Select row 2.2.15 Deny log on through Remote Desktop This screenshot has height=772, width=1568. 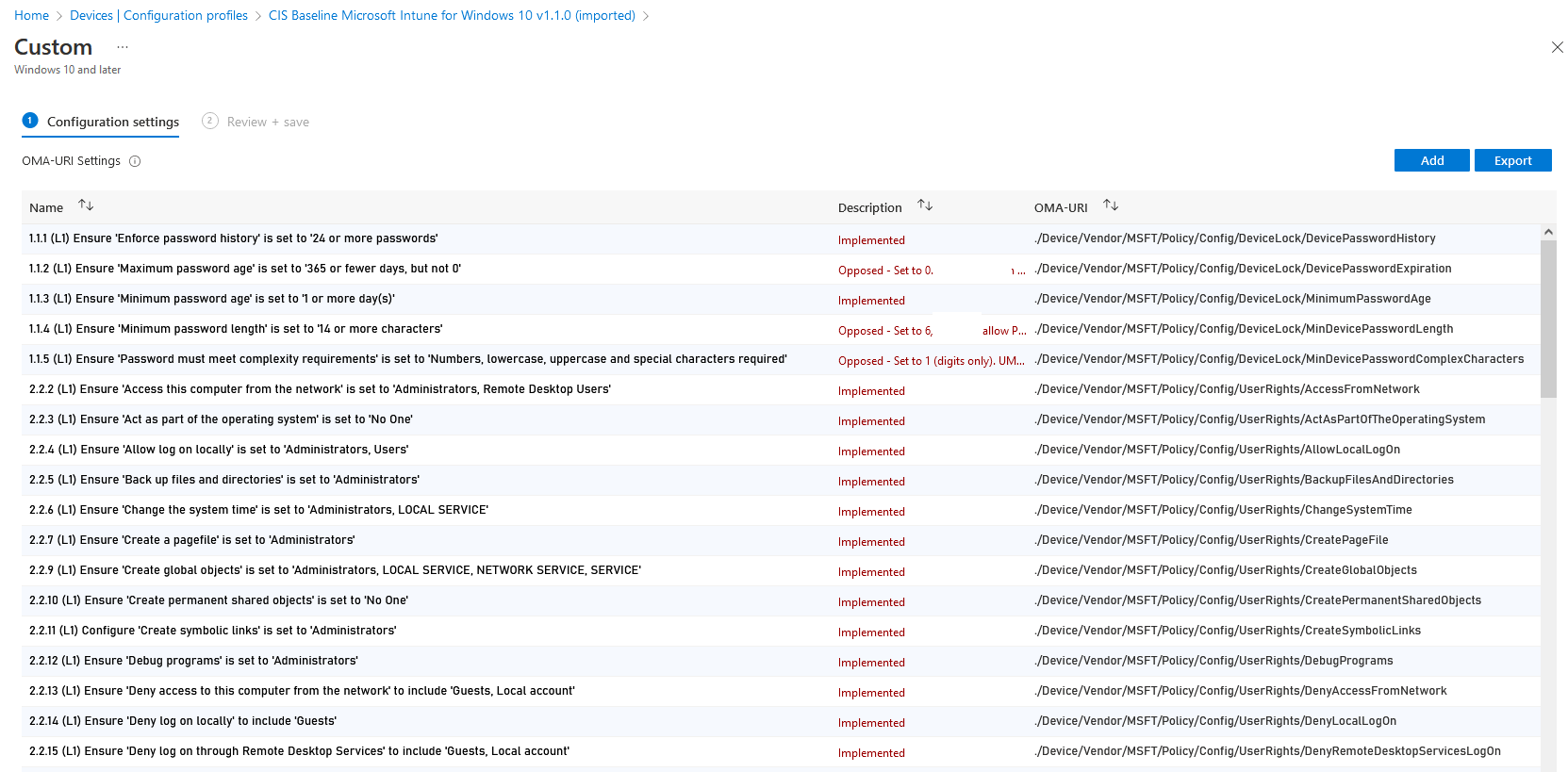tap(782, 751)
